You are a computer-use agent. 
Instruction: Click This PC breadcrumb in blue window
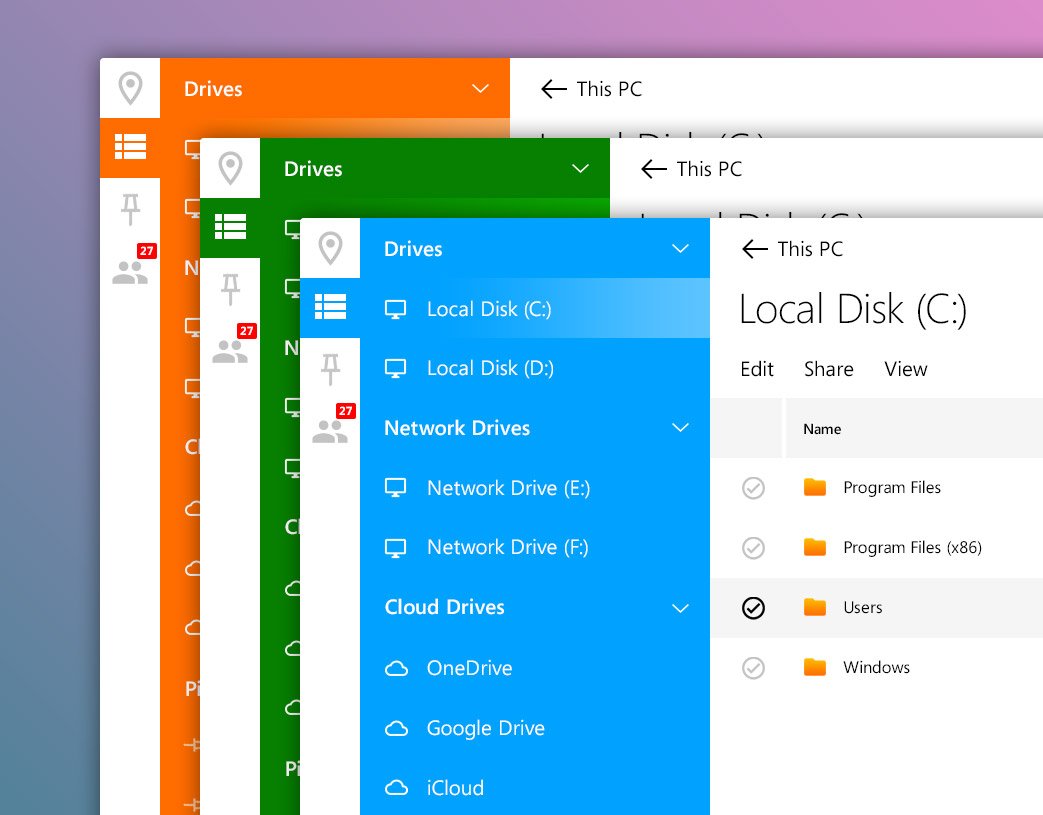(810, 249)
